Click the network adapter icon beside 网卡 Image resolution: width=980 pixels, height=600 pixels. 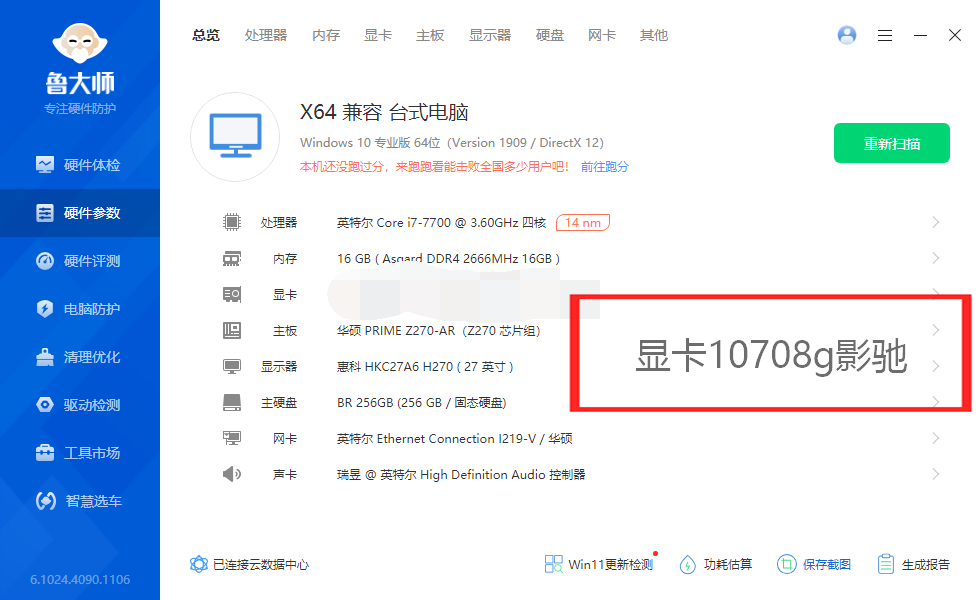coord(232,438)
